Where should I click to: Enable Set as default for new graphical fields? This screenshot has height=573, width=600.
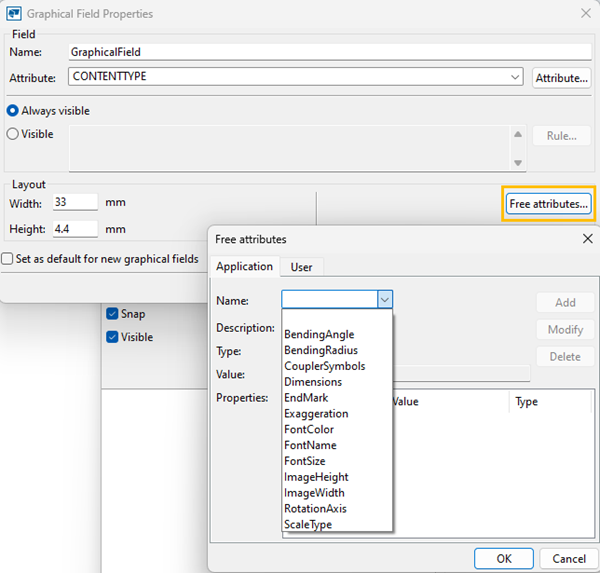tap(8, 259)
